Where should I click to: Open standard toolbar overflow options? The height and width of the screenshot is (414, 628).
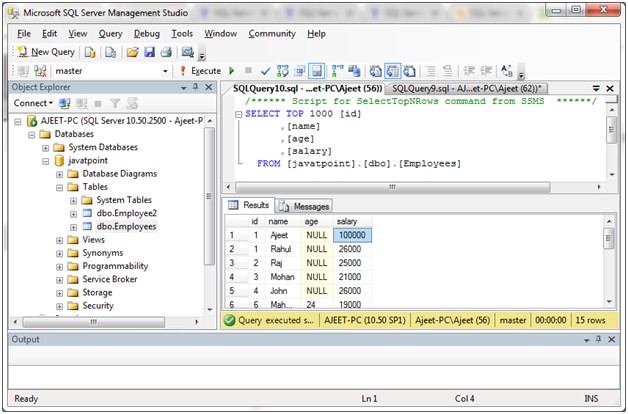[x=202, y=54]
